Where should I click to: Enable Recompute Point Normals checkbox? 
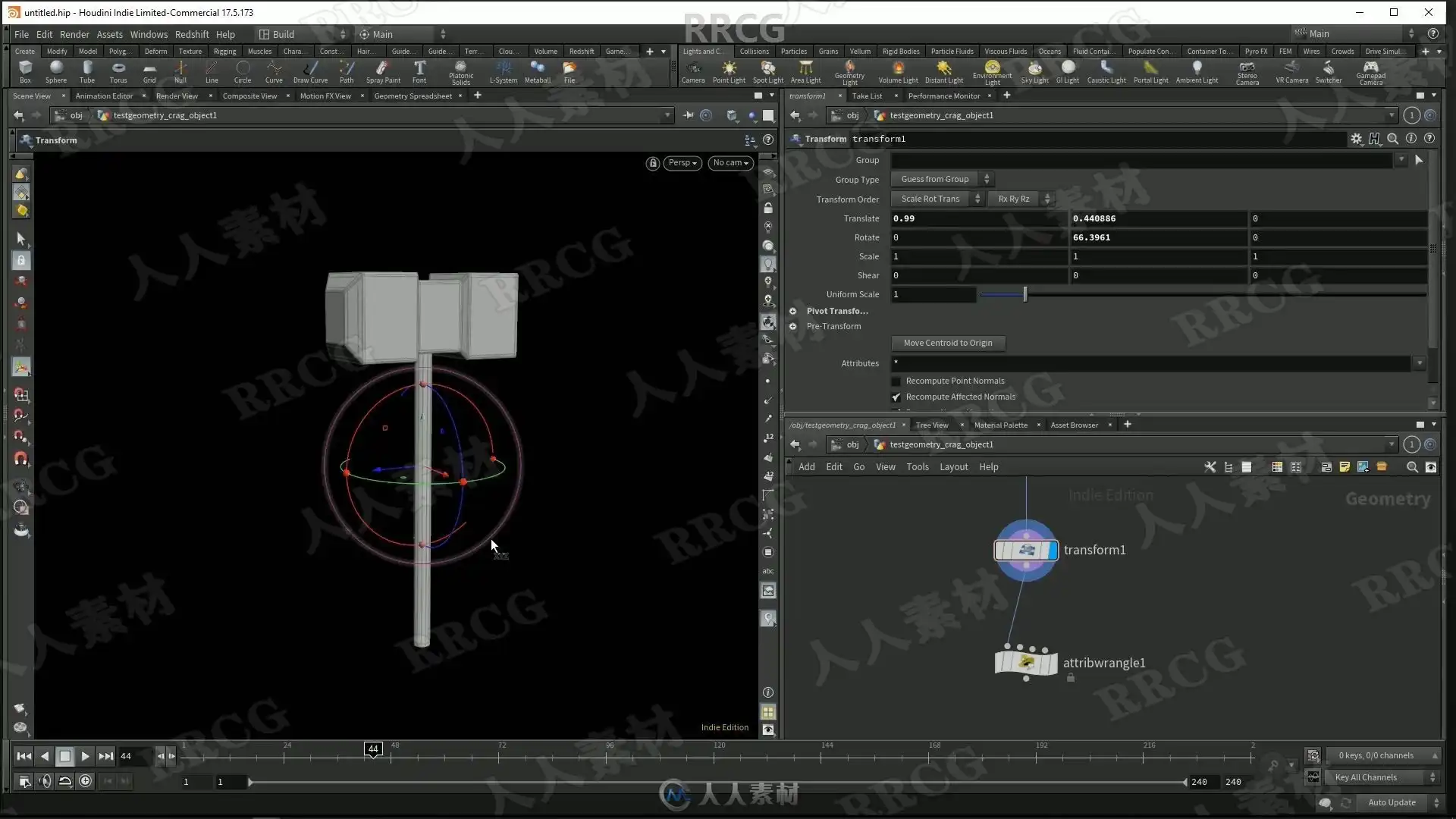[896, 381]
